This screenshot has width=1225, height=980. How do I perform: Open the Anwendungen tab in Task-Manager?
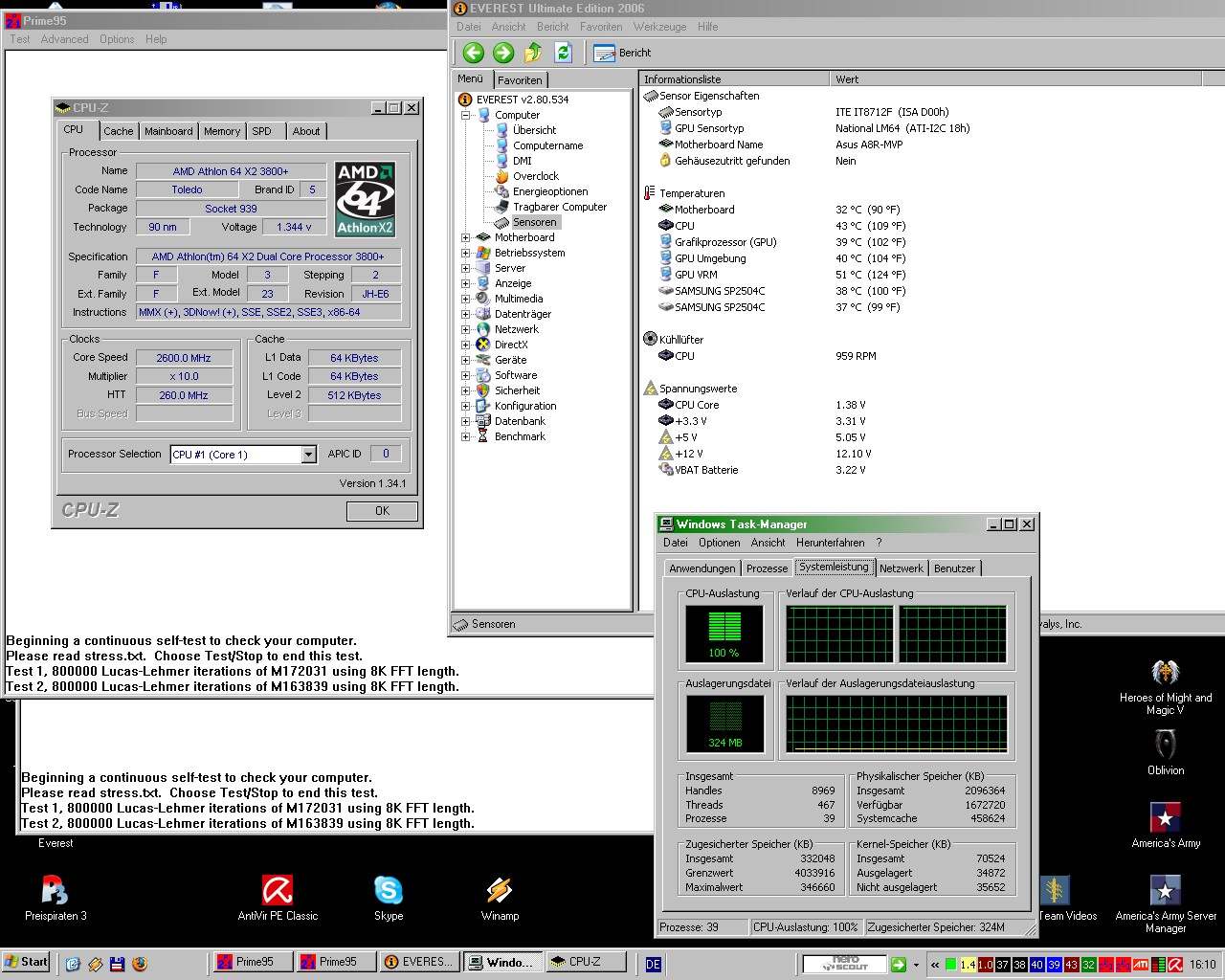[x=702, y=568]
